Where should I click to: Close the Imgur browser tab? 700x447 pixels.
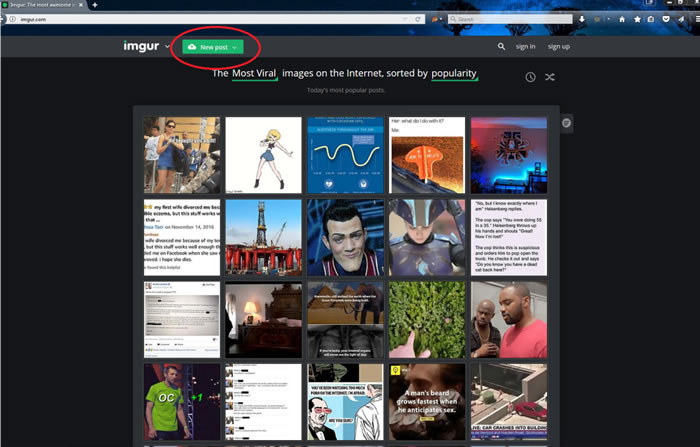pyautogui.click(x=81, y=5)
